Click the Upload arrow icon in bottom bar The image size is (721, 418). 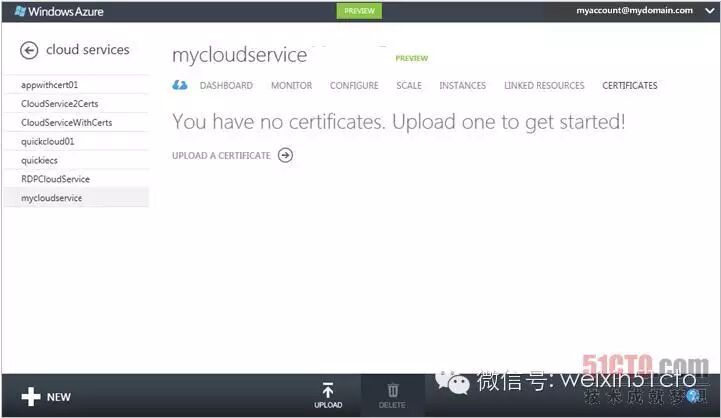(x=328, y=391)
